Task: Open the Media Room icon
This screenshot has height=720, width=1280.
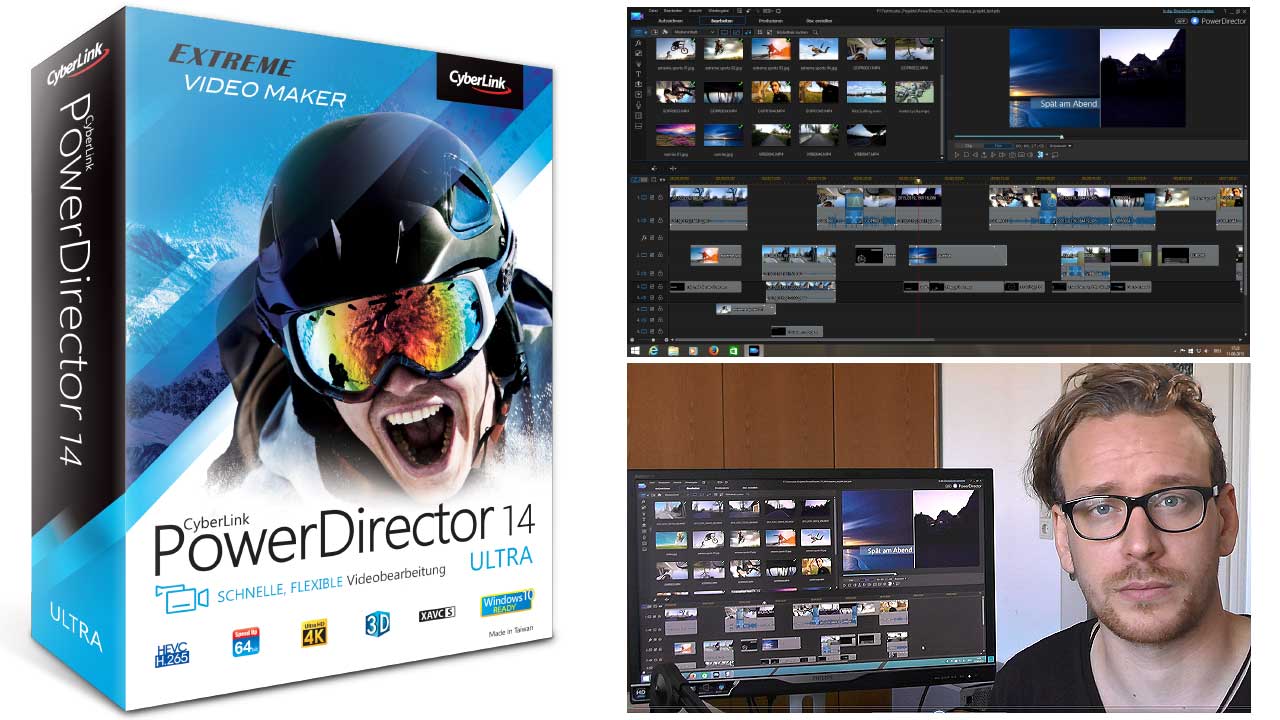Action: tap(637, 32)
